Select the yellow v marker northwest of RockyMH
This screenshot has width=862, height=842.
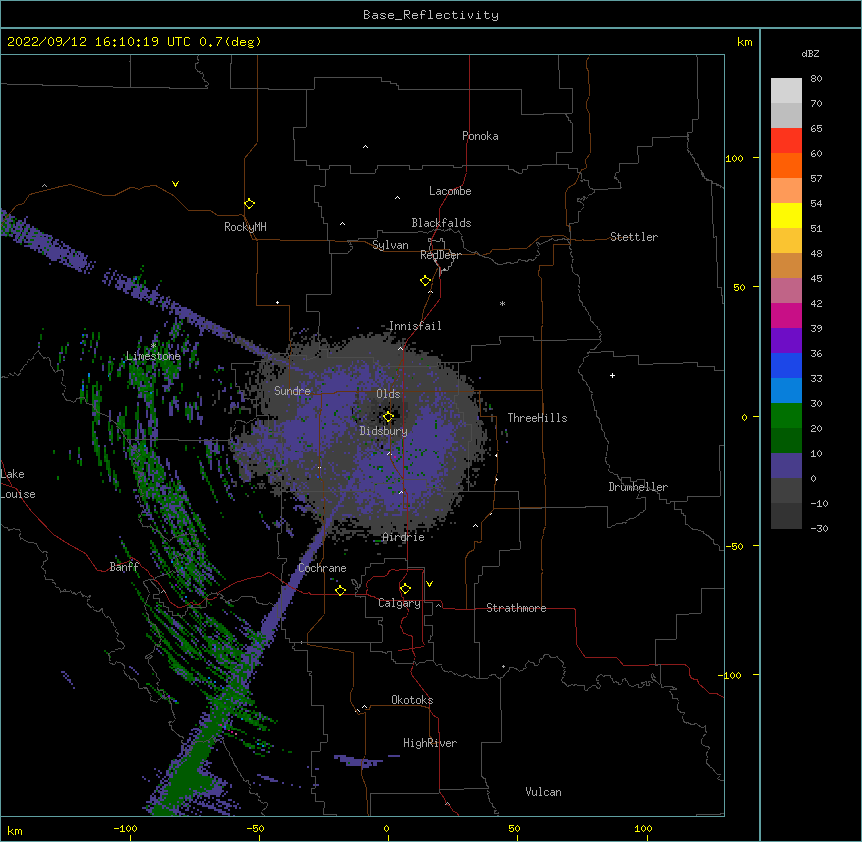[x=175, y=184]
